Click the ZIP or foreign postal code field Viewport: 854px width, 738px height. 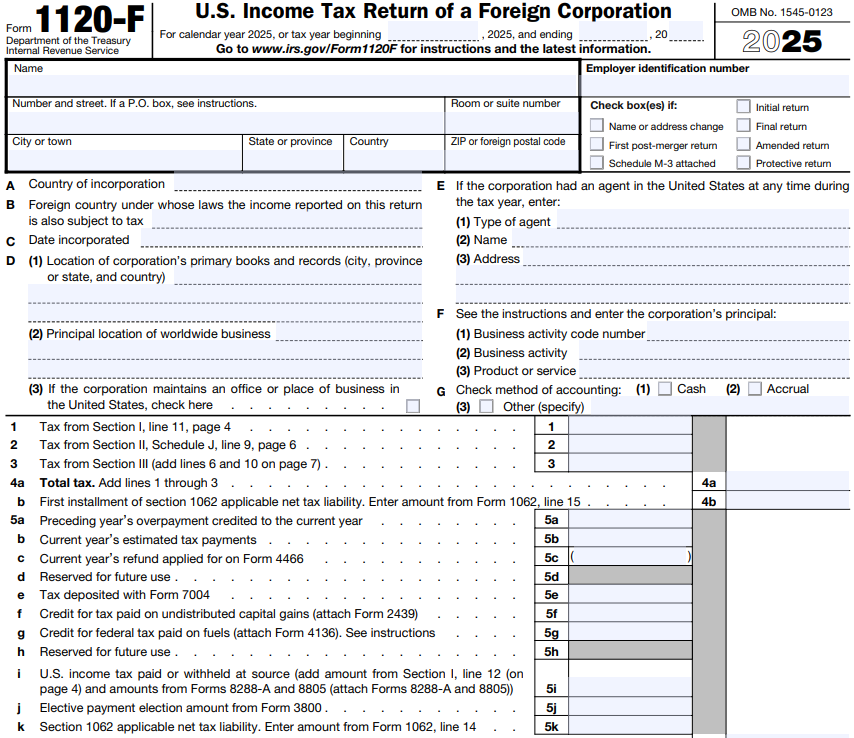tap(512, 160)
